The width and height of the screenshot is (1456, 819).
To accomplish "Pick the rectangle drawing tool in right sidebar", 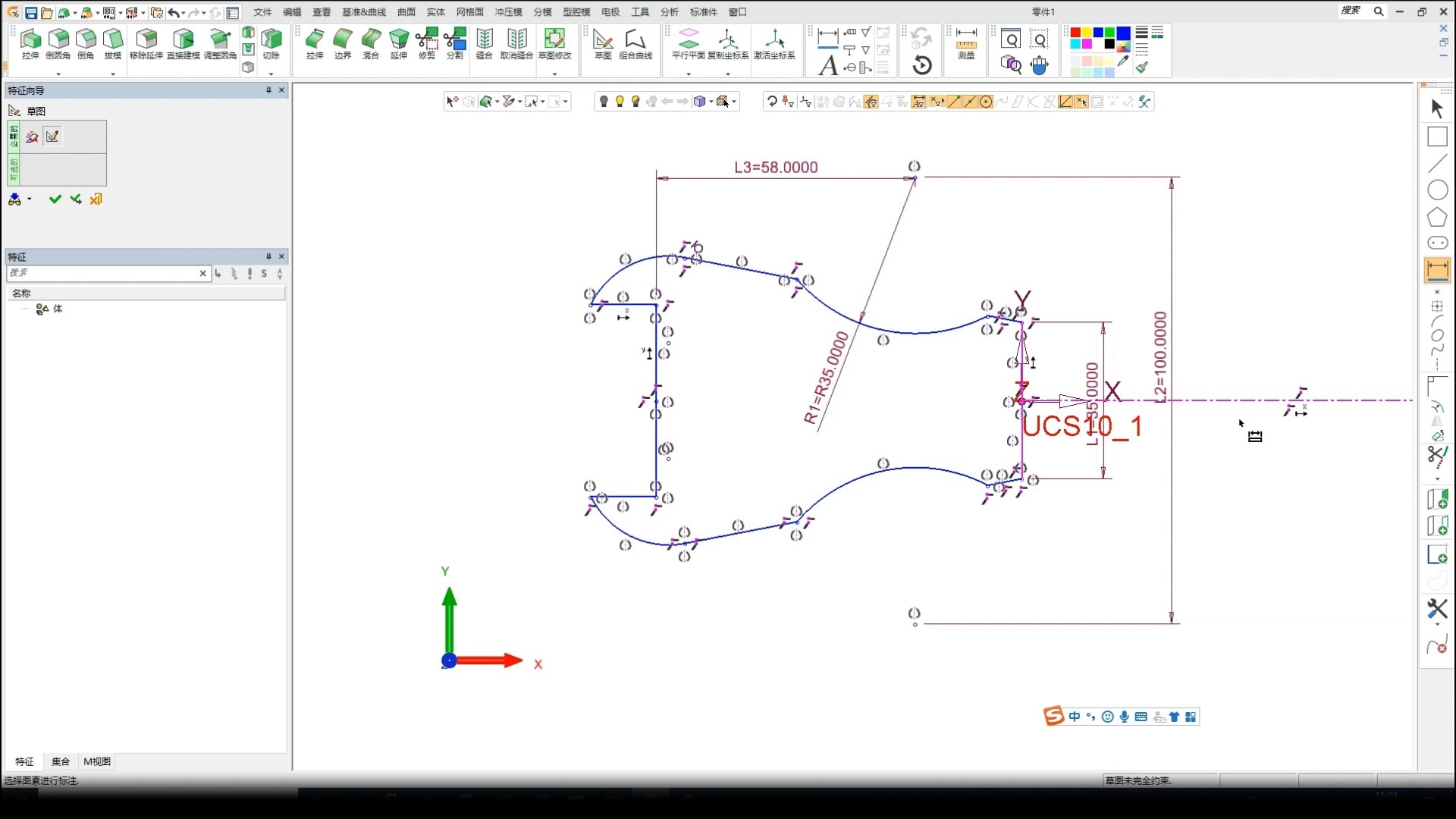I will [1437, 137].
